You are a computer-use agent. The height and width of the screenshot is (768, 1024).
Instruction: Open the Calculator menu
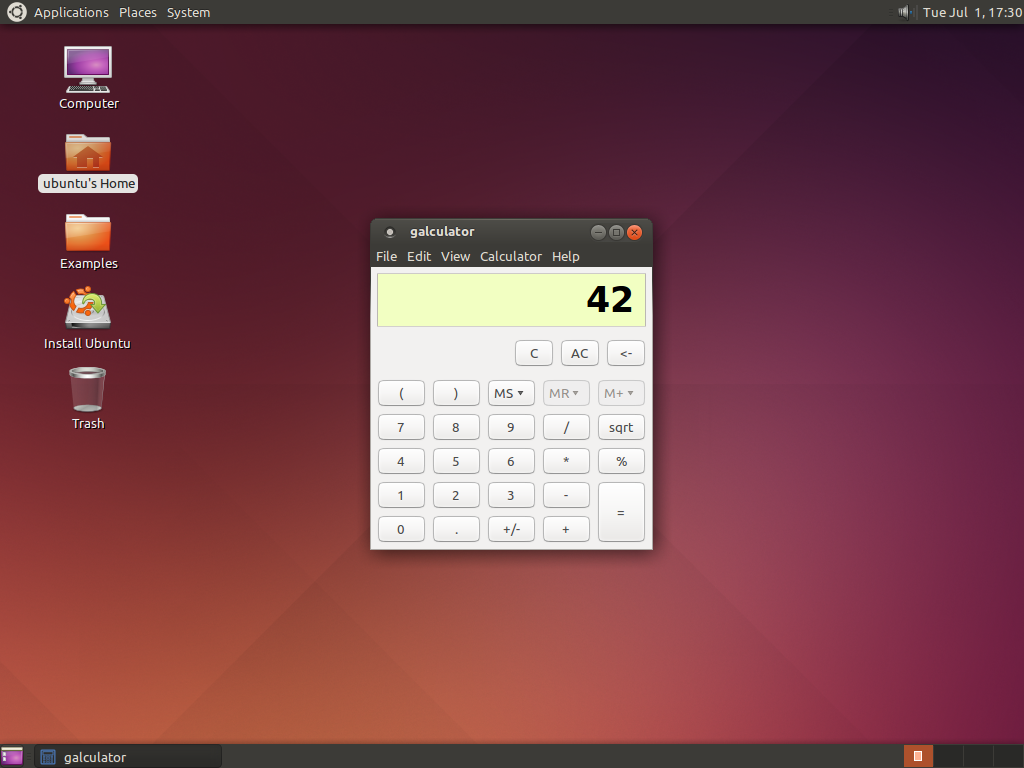[511, 256]
